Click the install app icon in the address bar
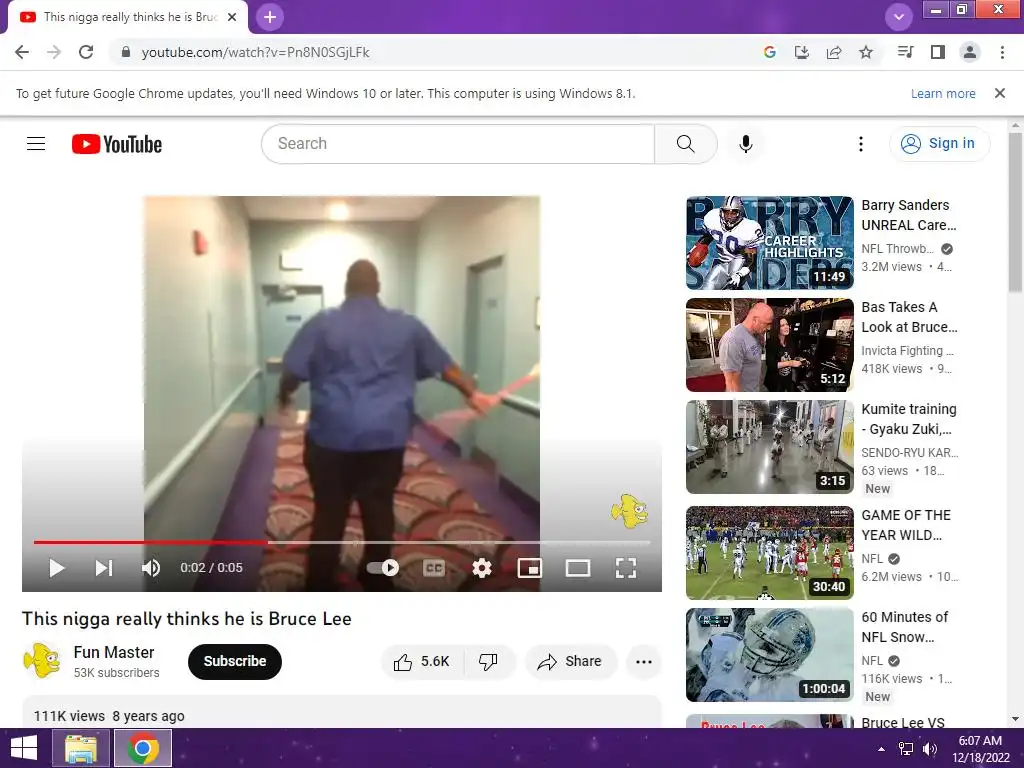Viewport: 1024px width, 768px height. pyautogui.click(x=802, y=52)
